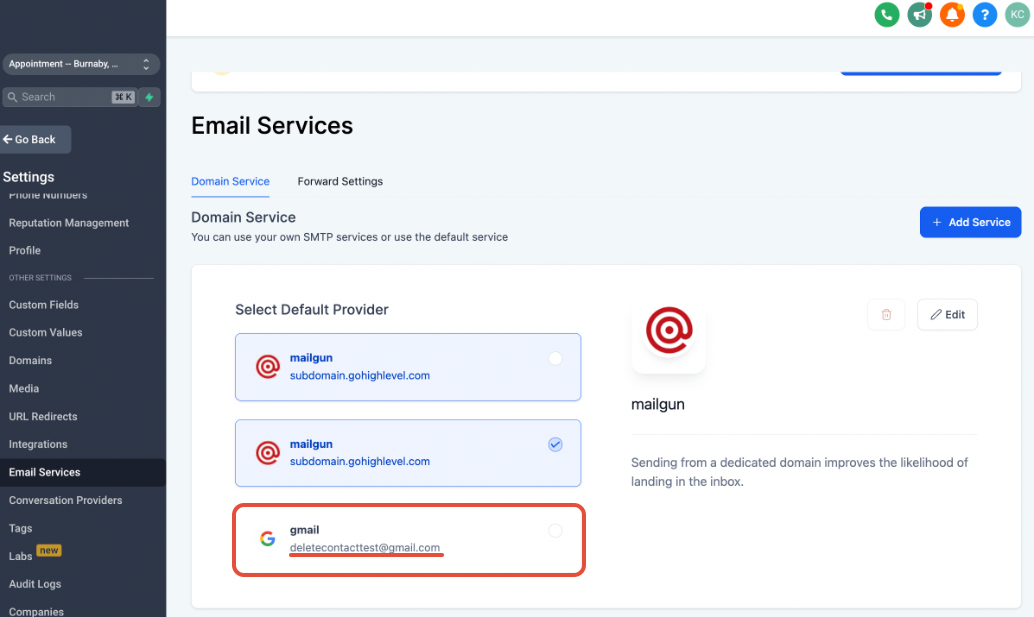1034x617 pixels.
Task: Click the green phone dialer icon
Action: click(x=886, y=15)
